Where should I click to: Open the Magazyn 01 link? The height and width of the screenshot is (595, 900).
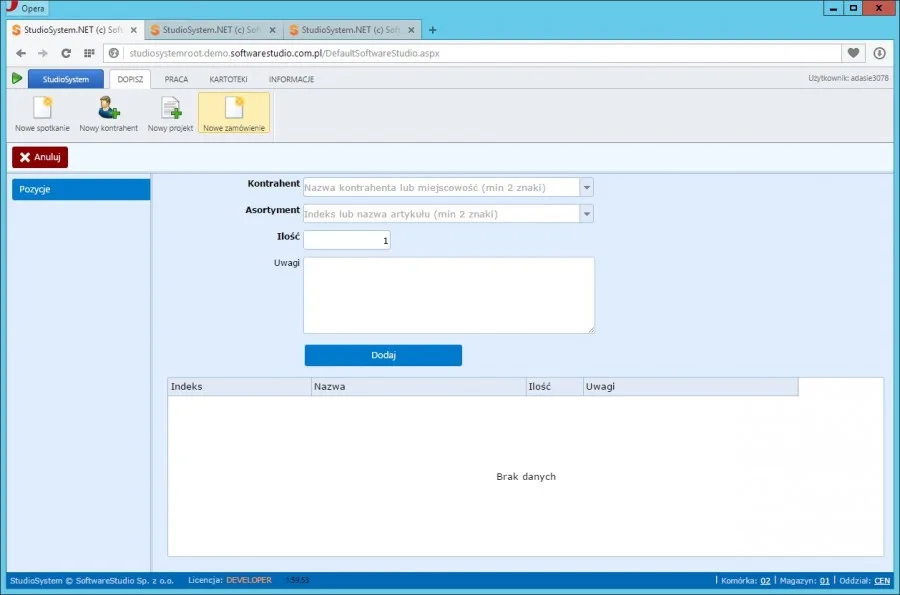coord(824,581)
